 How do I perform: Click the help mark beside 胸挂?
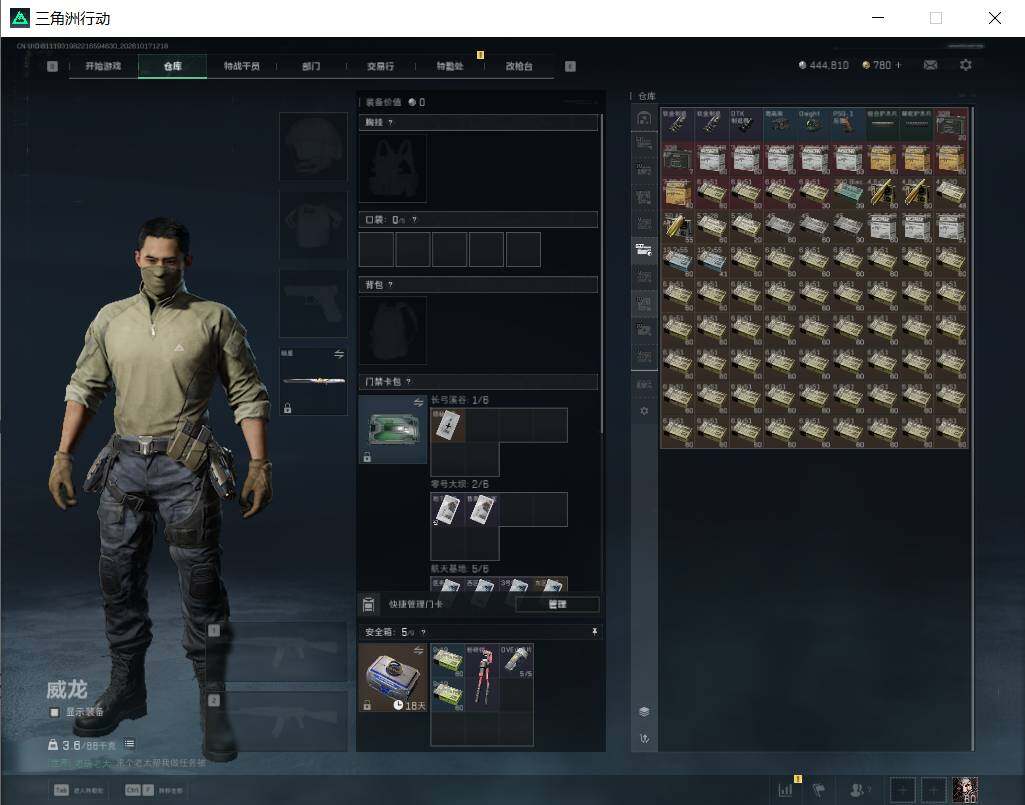tap(391, 123)
